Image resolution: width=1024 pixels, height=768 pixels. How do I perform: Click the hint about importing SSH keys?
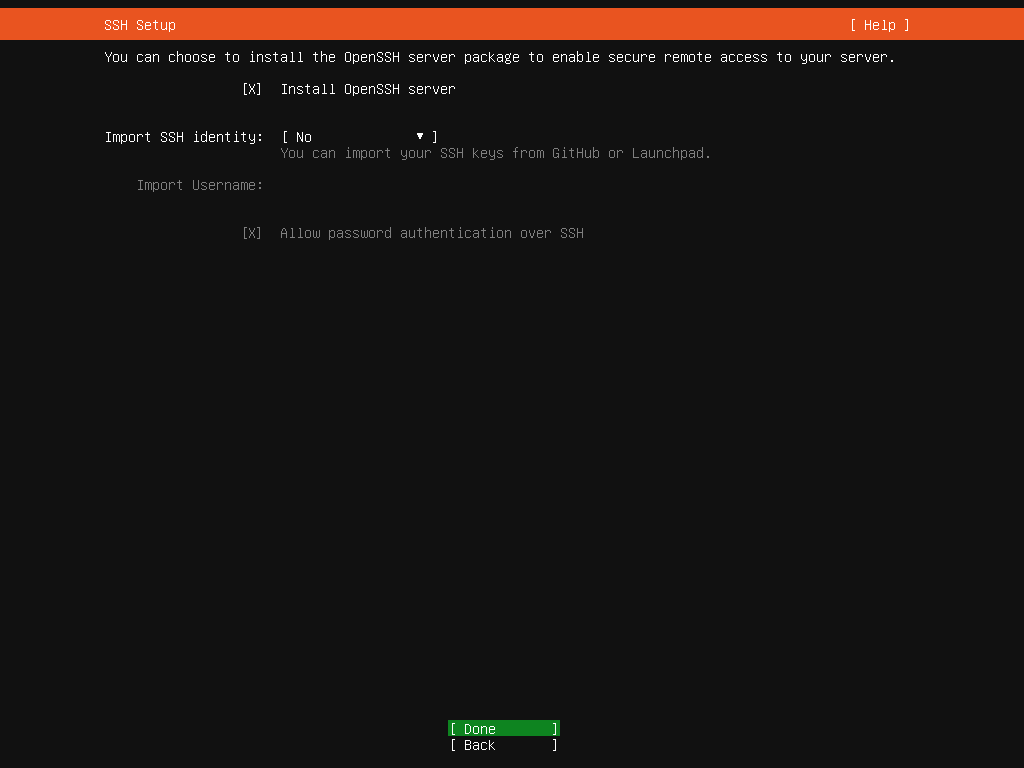pyautogui.click(x=495, y=153)
